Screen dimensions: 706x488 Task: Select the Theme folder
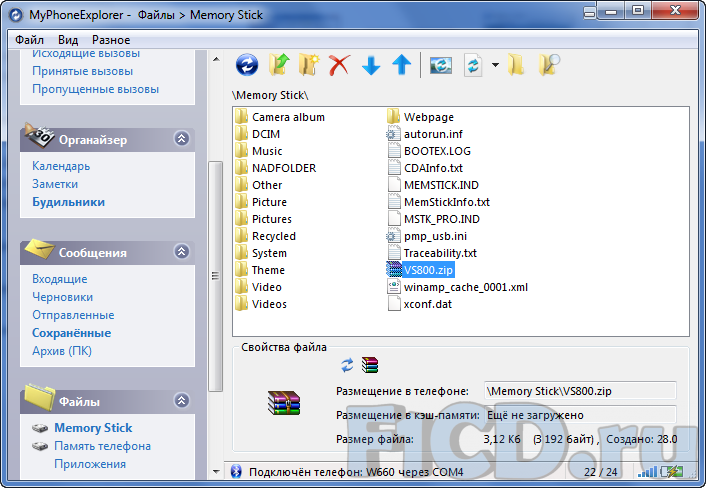pyautogui.click(x=260, y=270)
